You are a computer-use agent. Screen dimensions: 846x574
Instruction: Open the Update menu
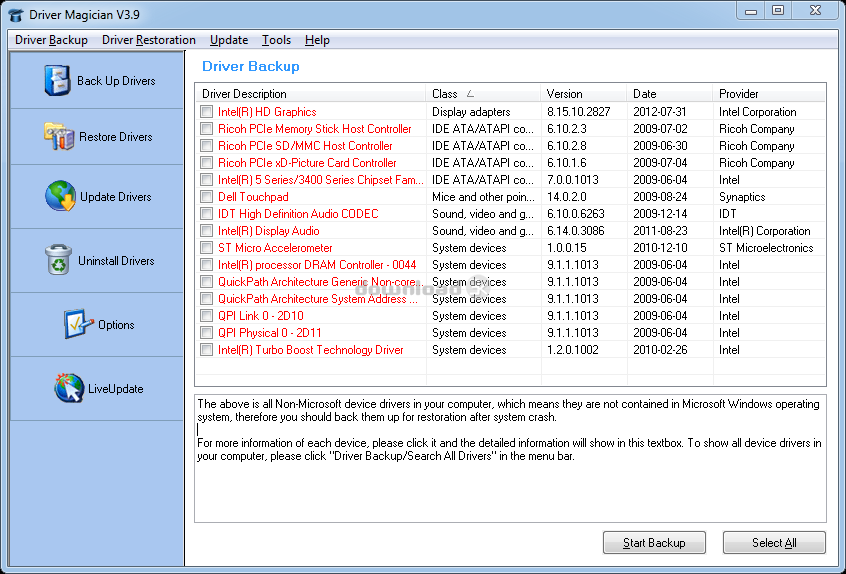click(x=229, y=40)
